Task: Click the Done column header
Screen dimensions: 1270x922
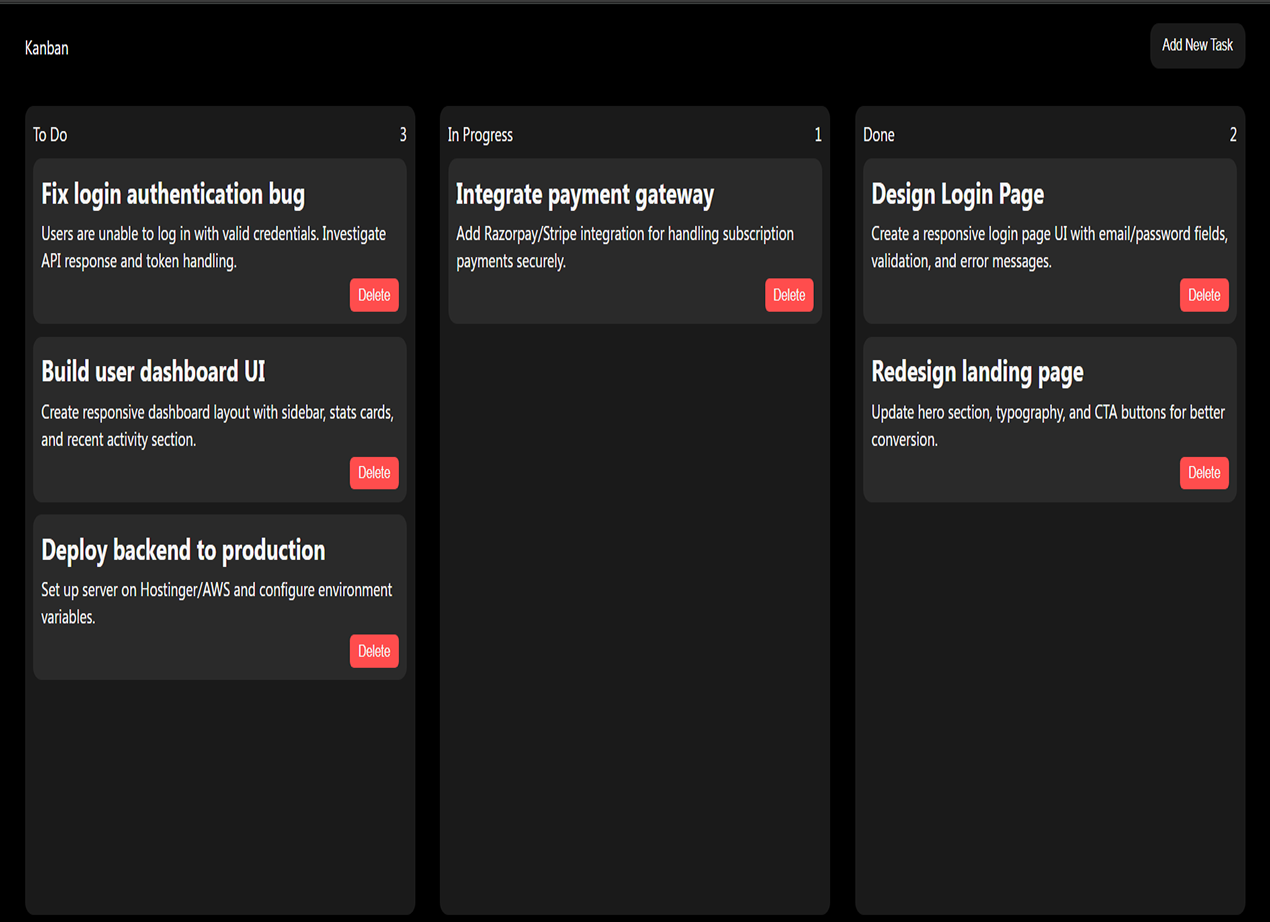Action: click(x=878, y=134)
